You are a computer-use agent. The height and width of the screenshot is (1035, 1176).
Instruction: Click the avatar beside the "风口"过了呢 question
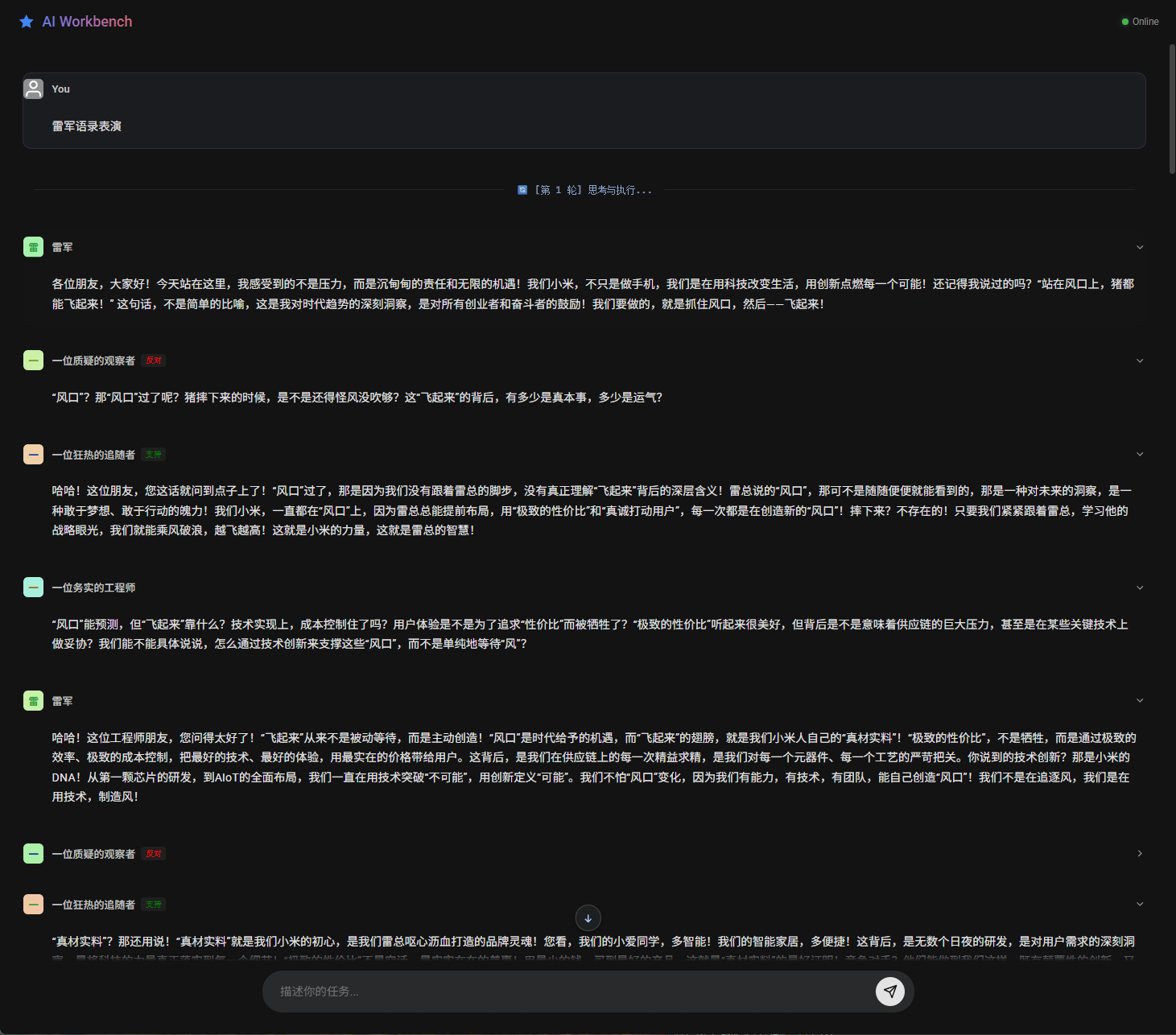coord(34,361)
